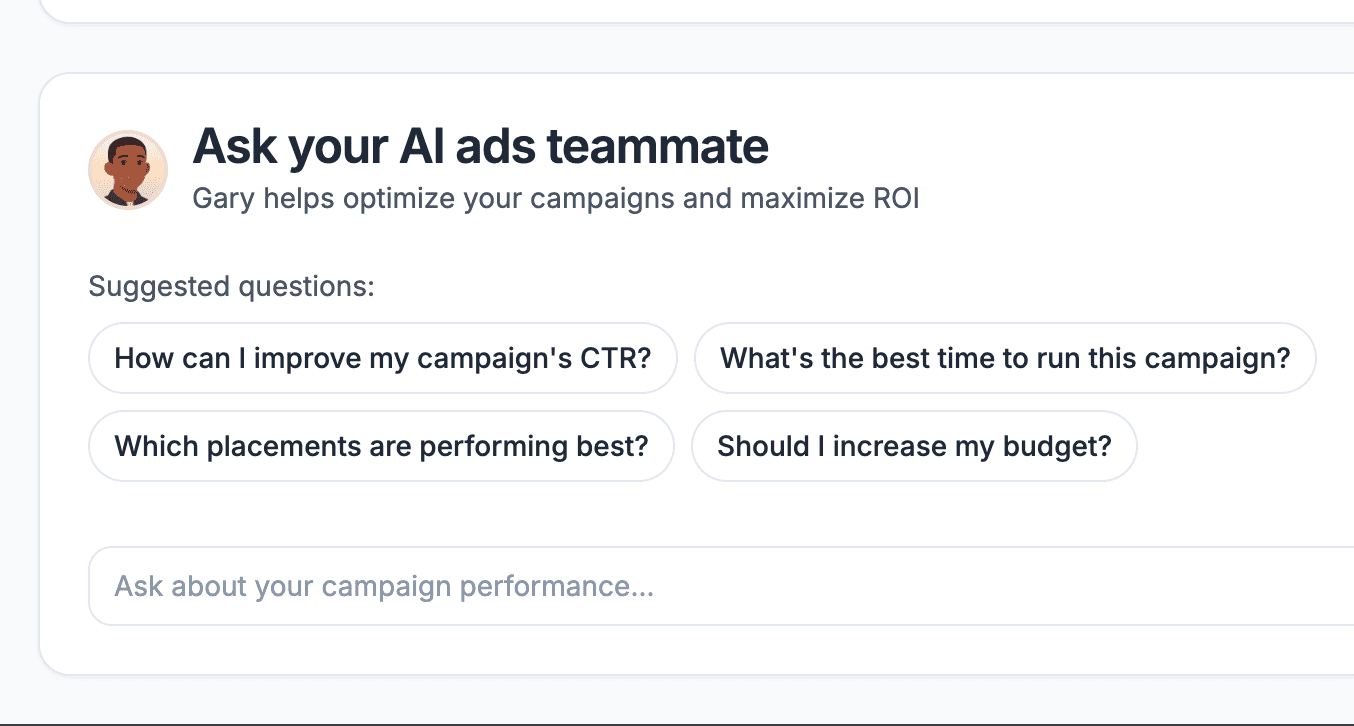The width and height of the screenshot is (1354, 726).
Task: Ask Gary which placements perform best
Action: (x=382, y=446)
